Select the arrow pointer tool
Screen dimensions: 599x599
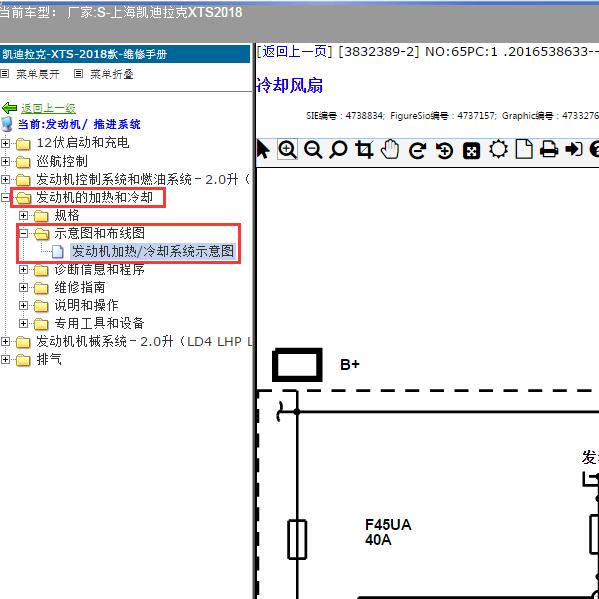pyautogui.click(x=263, y=149)
